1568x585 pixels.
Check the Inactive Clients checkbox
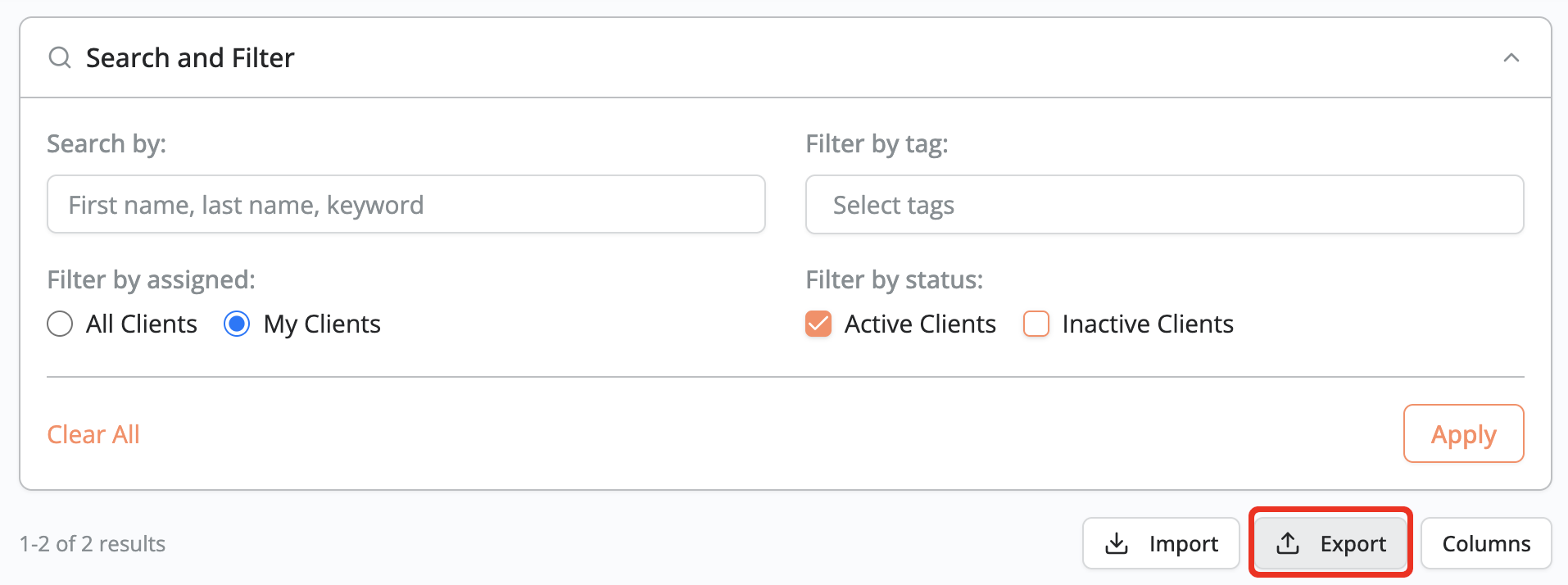click(x=1036, y=324)
